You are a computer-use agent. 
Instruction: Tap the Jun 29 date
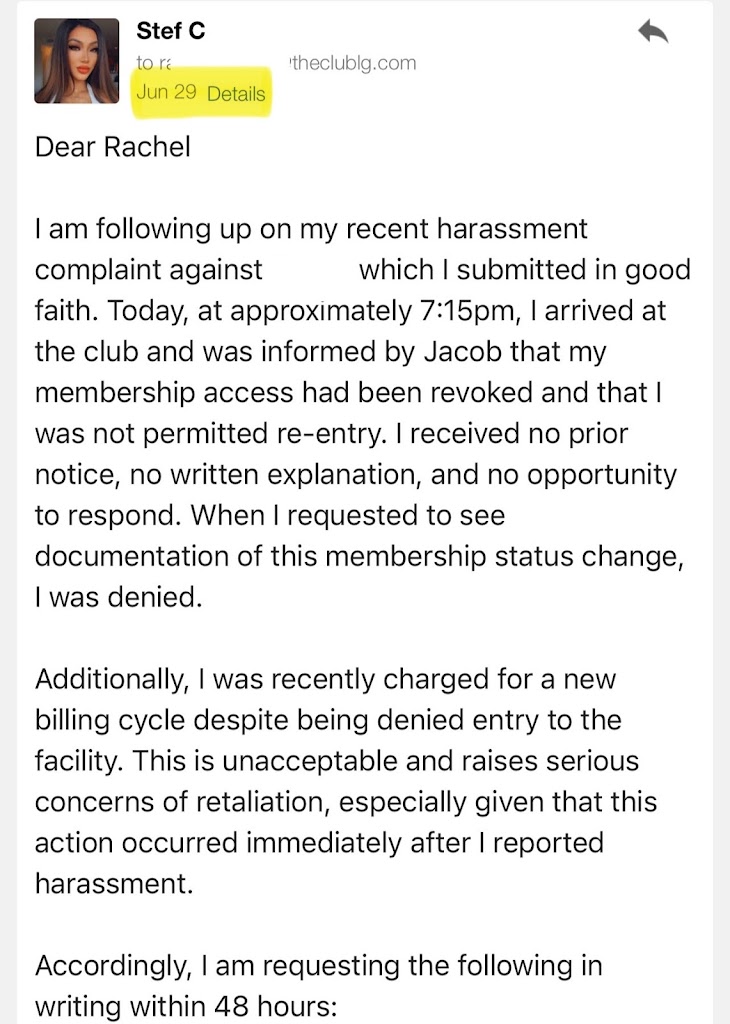pos(166,93)
